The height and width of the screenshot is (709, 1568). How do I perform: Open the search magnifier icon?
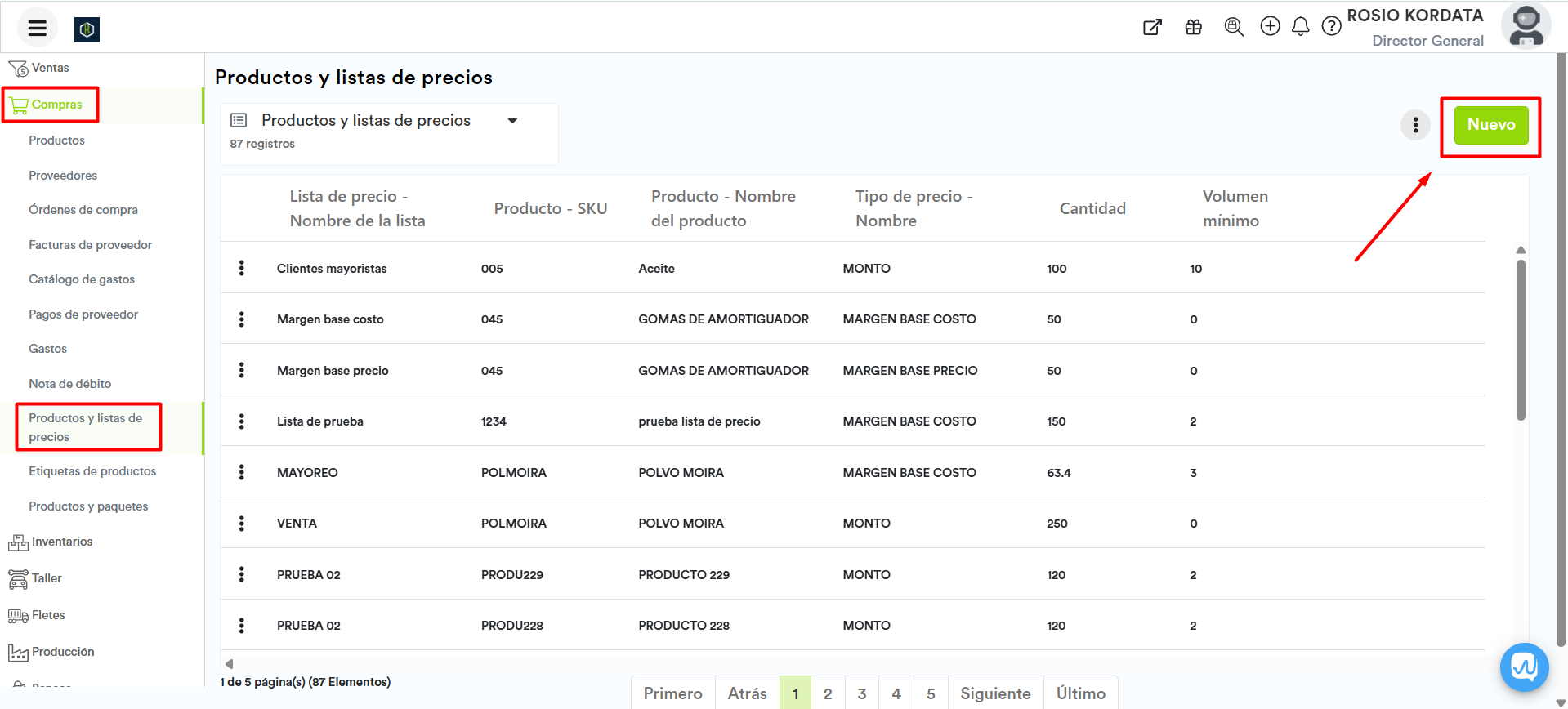[x=1234, y=27]
